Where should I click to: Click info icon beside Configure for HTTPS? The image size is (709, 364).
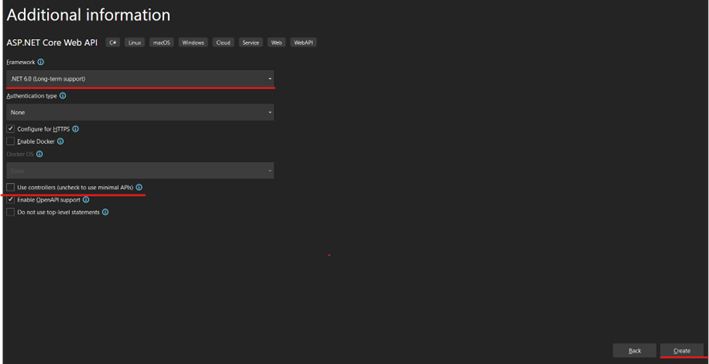76,129
